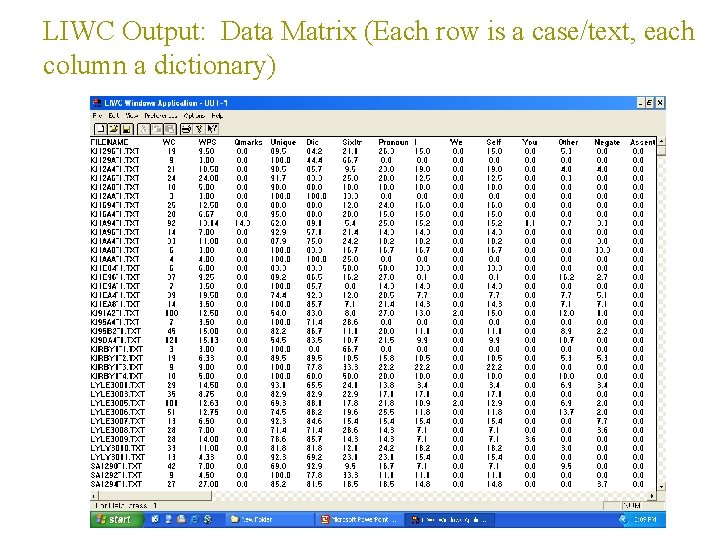
Task: Click the Paste toolbar icon
Action: click(x=169, y=129)
